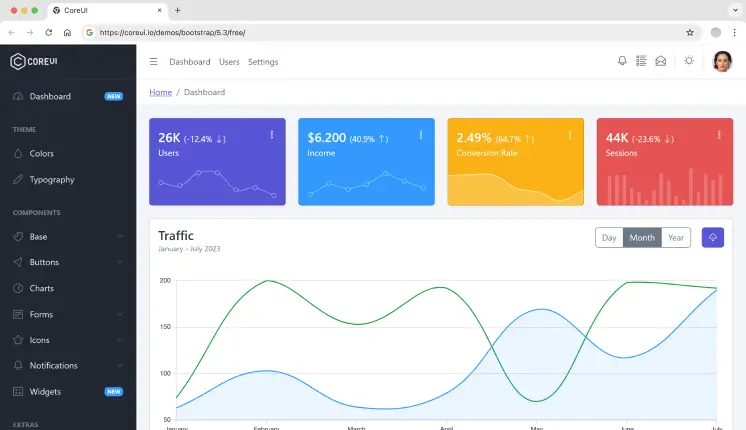Click the cloud download button in Traffic
This screenshot has width=746, height=430.
click(x=713, y=237)
